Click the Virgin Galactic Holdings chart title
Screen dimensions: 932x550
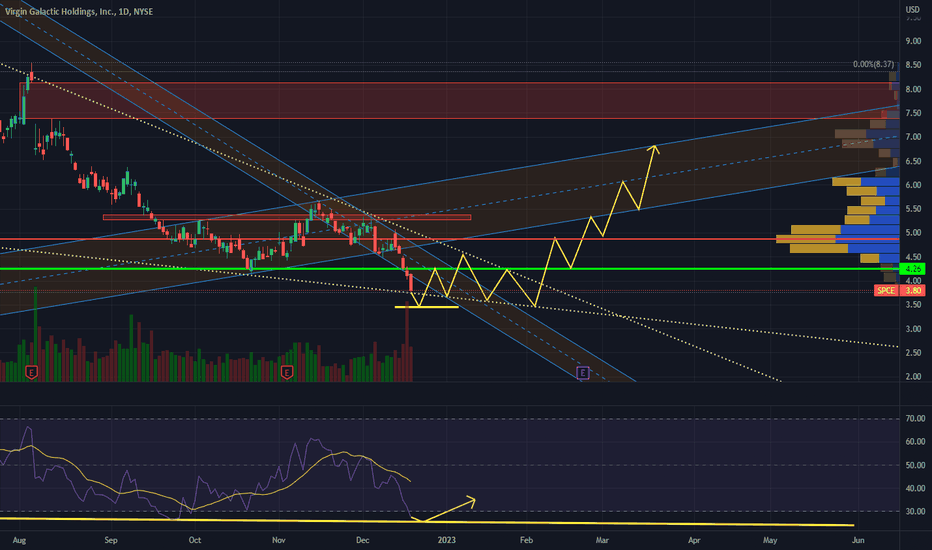(79, 11)
